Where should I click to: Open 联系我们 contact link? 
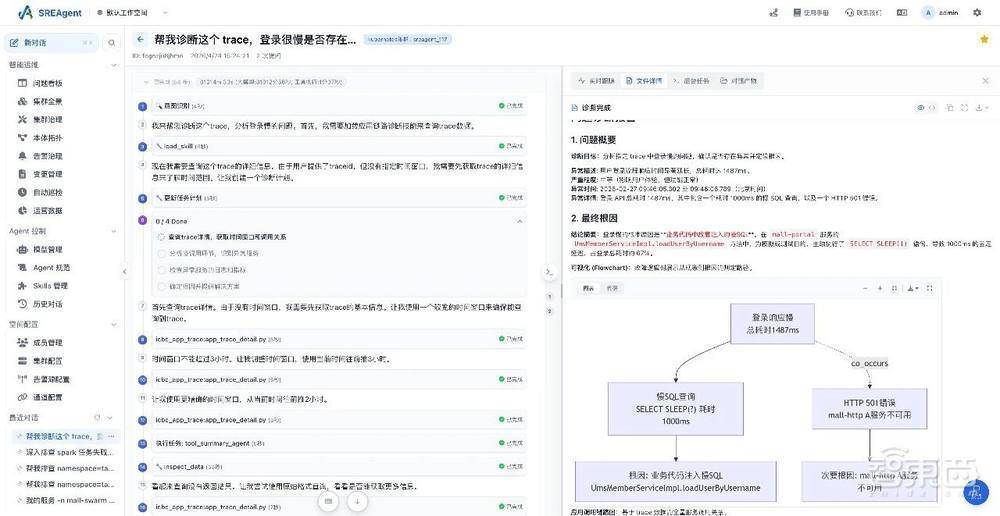click(x=864, y=12)
